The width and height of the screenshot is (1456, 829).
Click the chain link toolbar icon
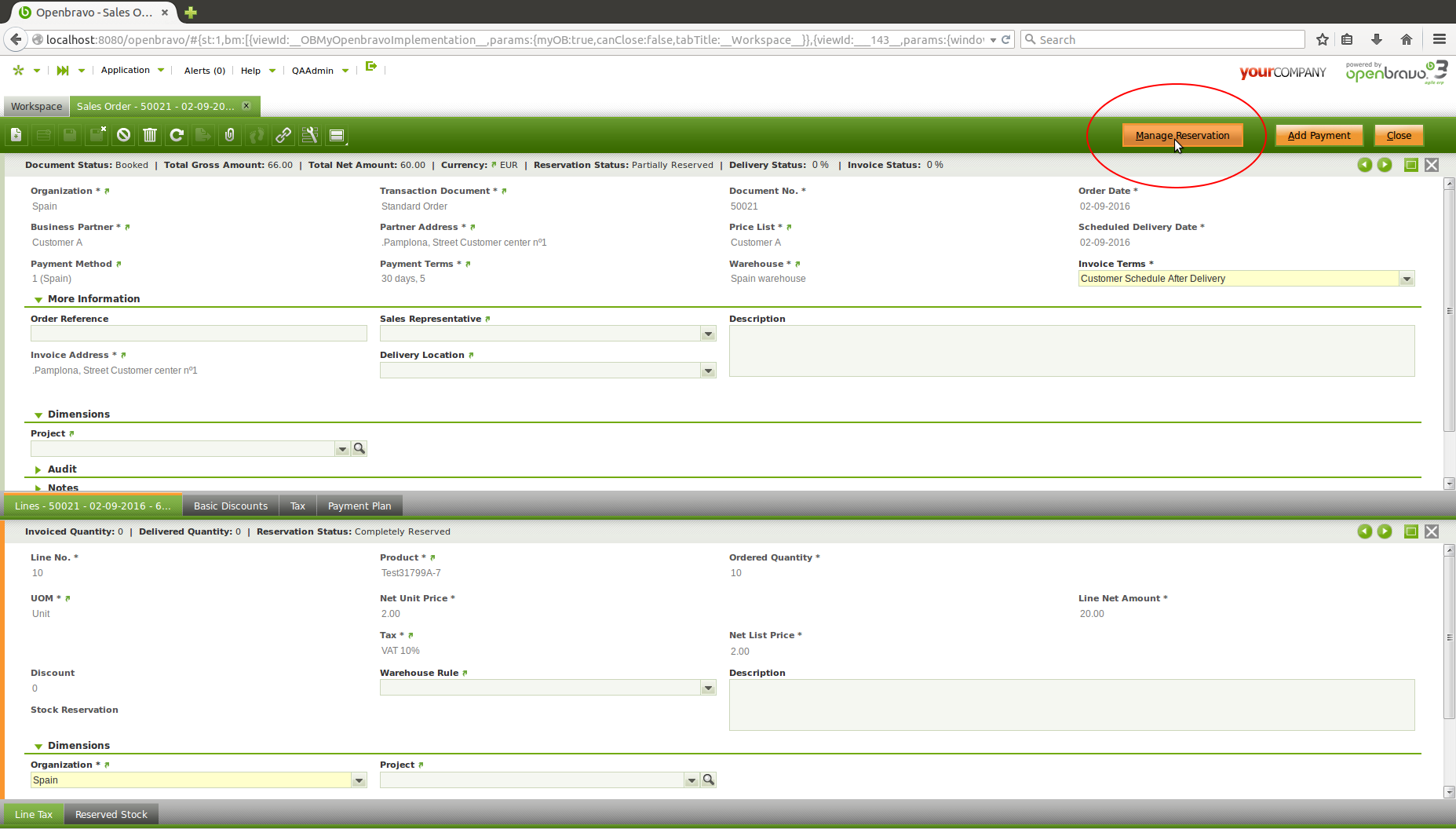point(283,136)
